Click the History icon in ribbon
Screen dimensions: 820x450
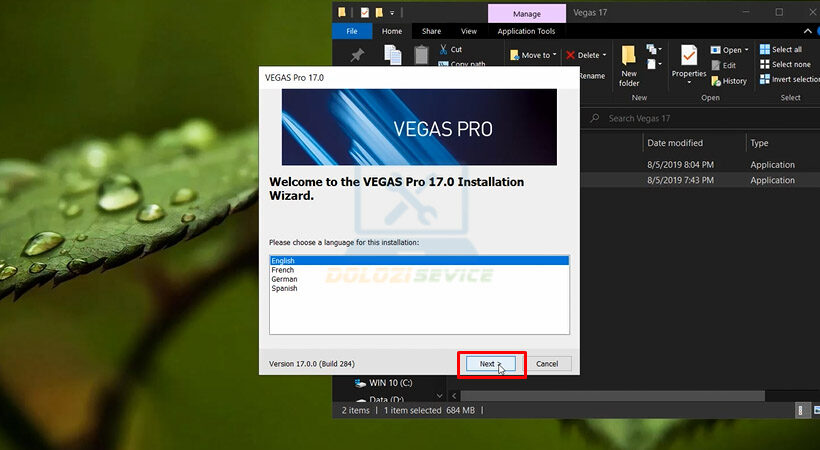[715, 81]
